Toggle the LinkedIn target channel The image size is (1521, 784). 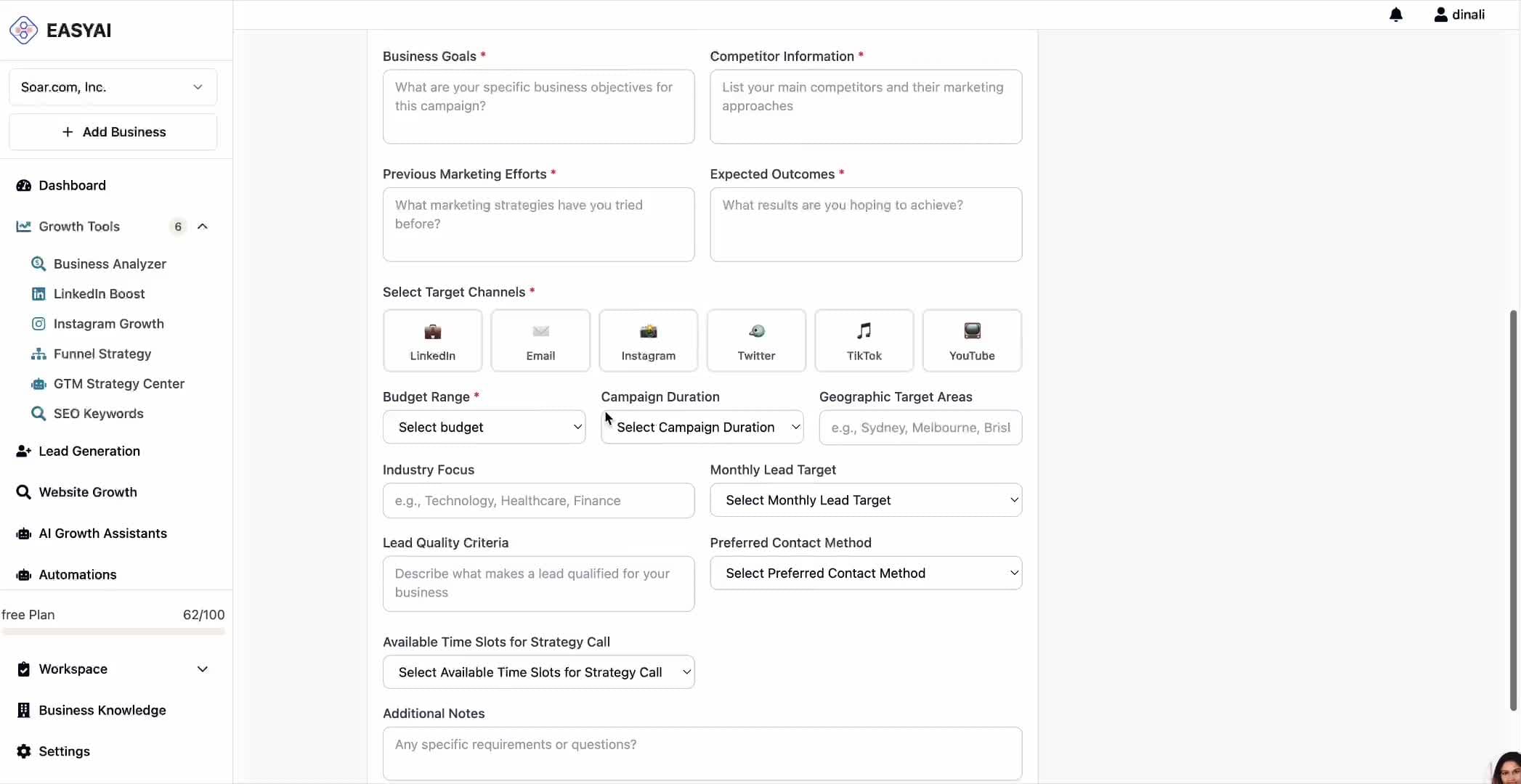[432, 340]
